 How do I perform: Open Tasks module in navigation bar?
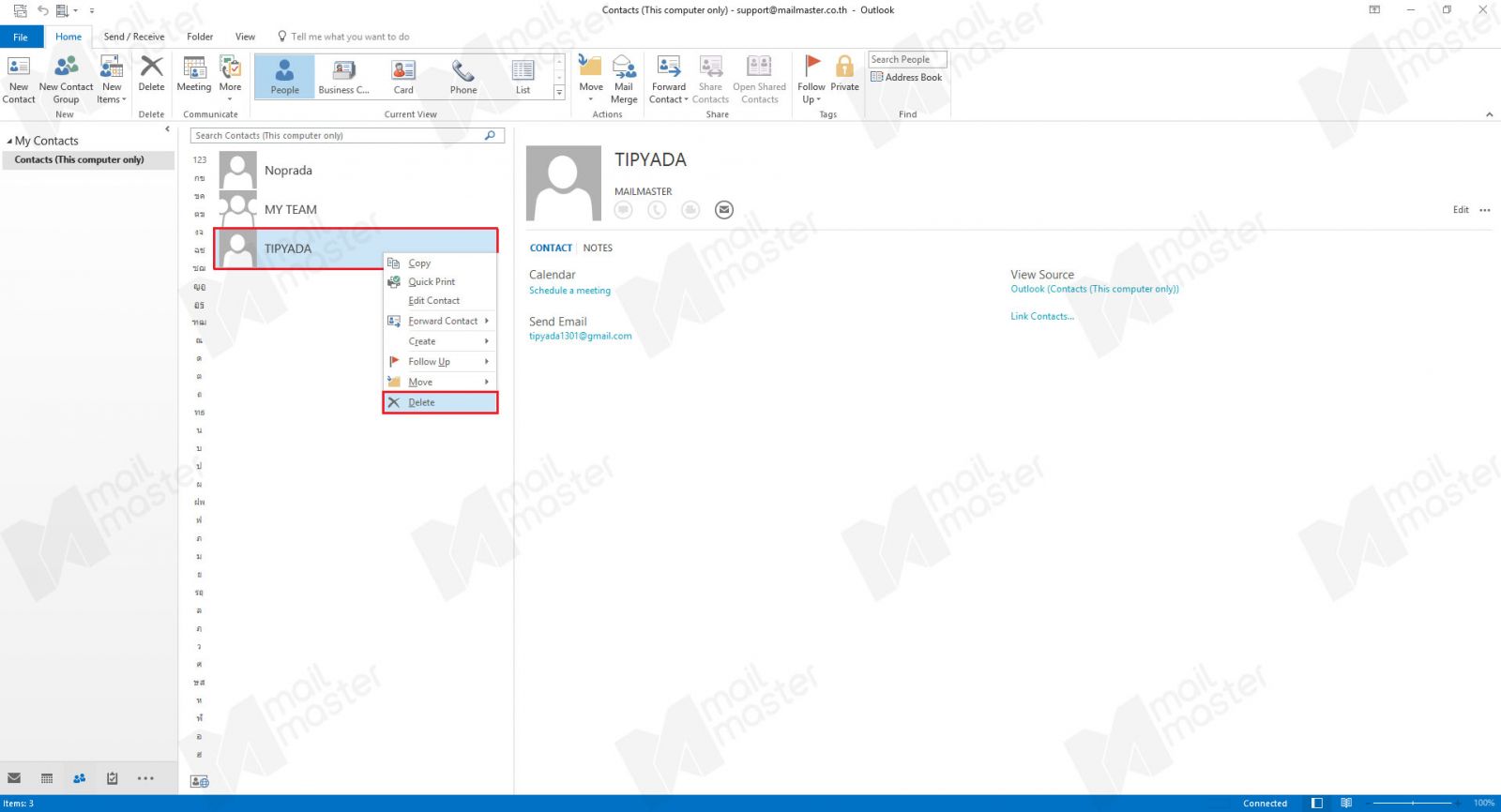[113, 778]
